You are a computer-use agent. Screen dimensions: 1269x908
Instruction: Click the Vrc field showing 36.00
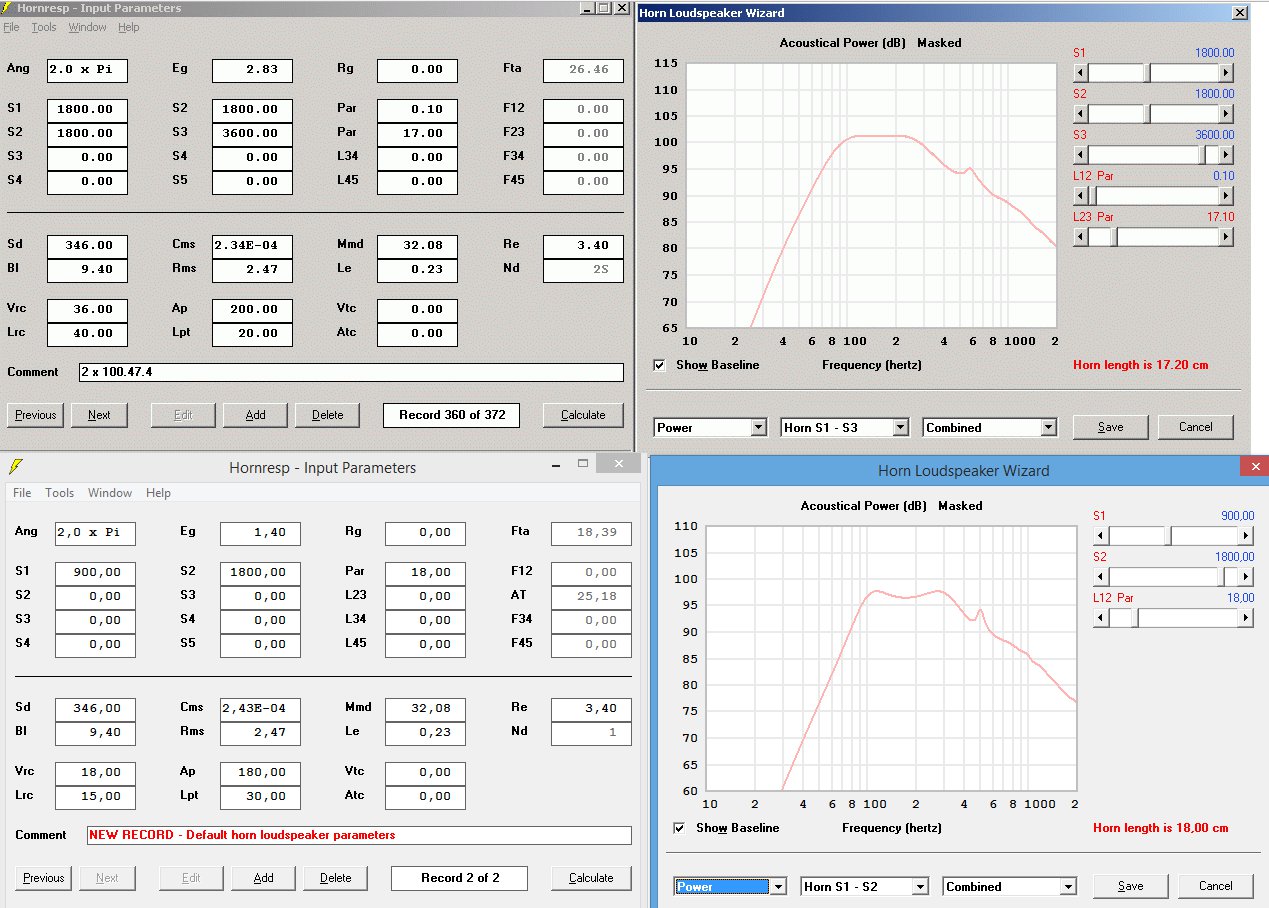[x=87, y=310]
